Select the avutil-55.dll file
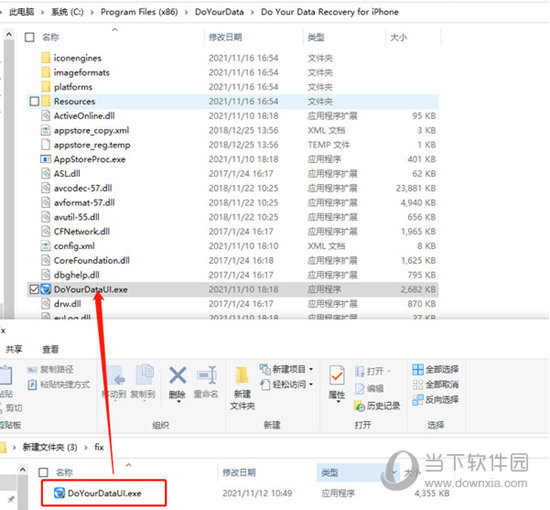The width and height of the screenshot is (550, 510). (233, 217)
